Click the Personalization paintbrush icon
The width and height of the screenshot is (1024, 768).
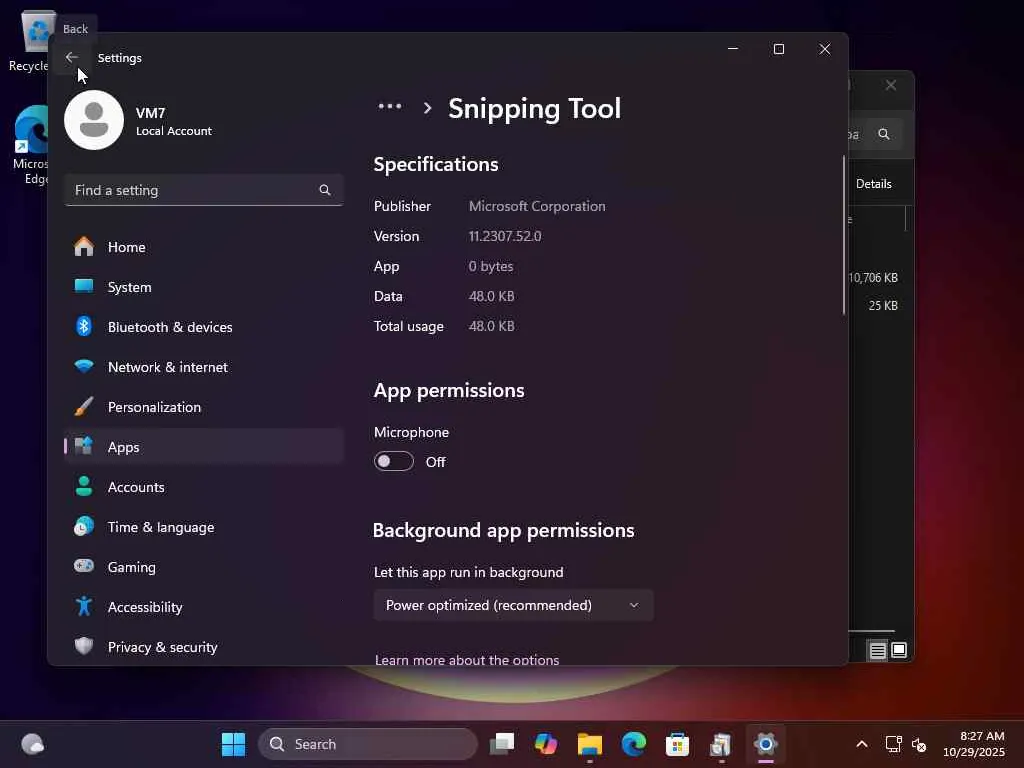click(84, 406)
